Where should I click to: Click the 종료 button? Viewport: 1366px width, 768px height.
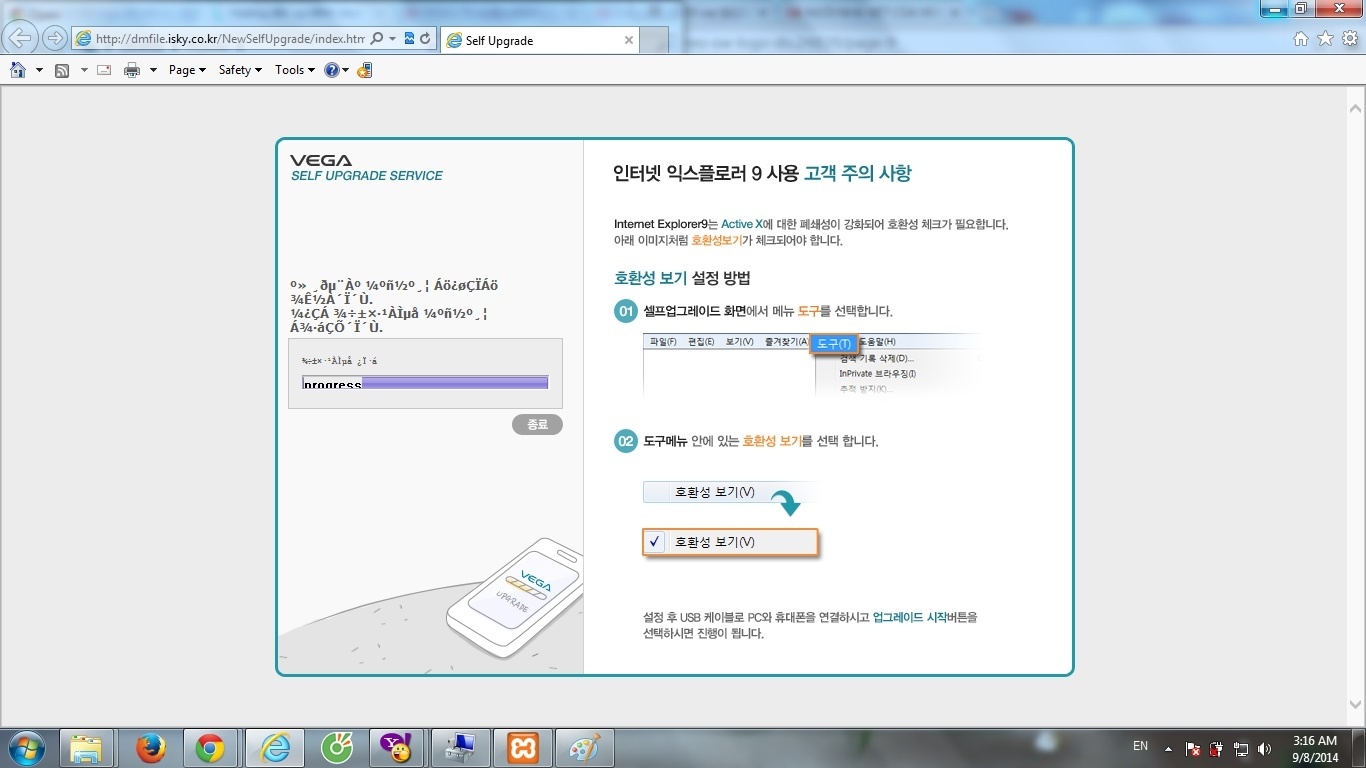pos(537,424)
